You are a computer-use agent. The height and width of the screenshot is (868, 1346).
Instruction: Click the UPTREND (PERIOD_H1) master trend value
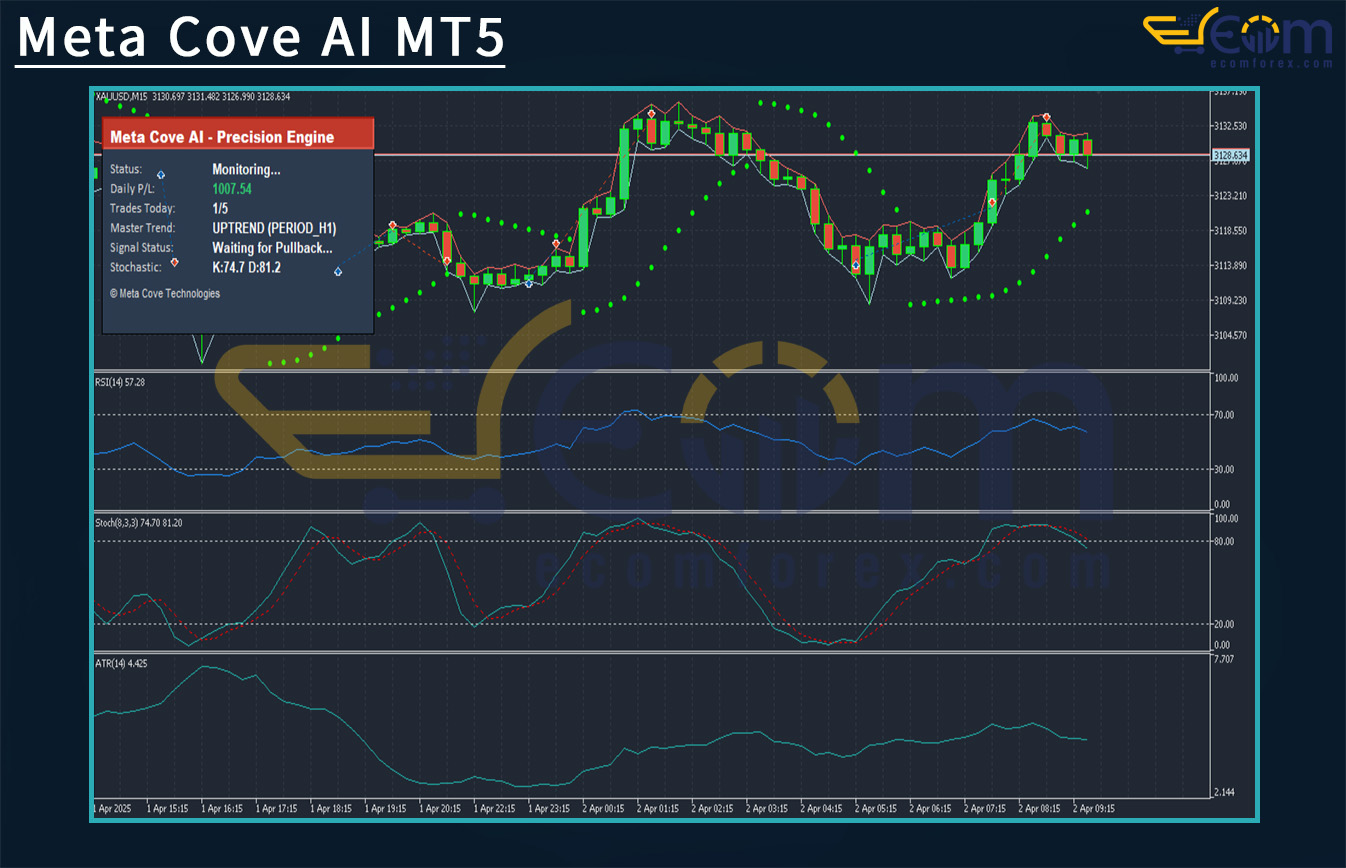(x=273, y=228)
